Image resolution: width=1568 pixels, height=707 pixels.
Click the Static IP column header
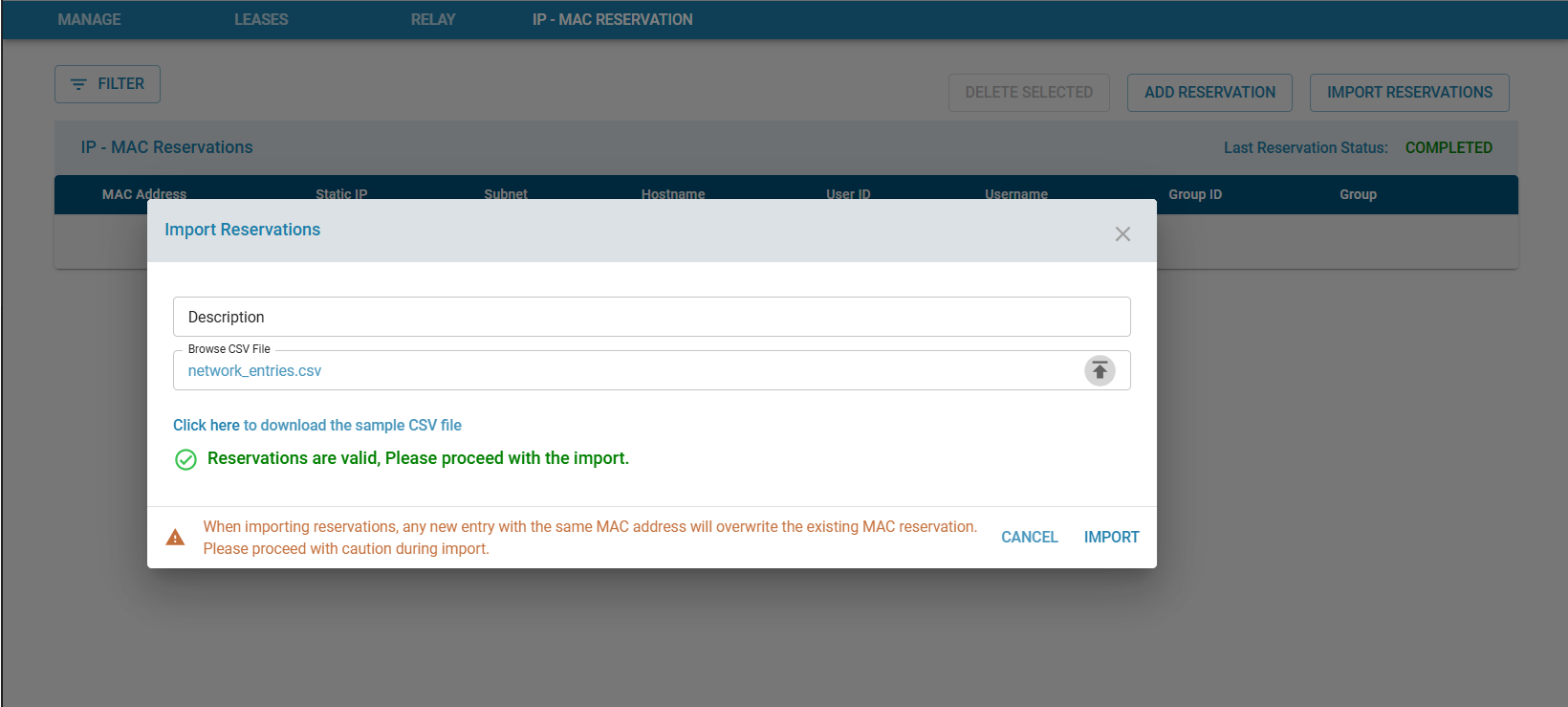(x=341, y=193)
